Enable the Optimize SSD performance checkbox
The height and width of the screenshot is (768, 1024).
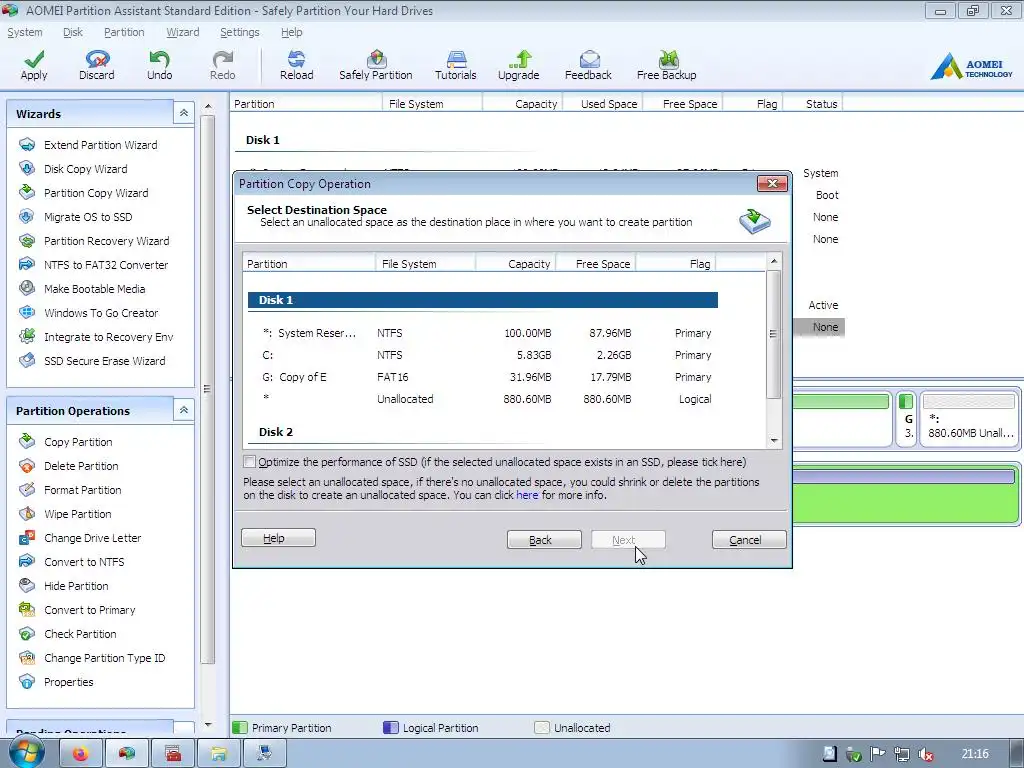(249, 462)
